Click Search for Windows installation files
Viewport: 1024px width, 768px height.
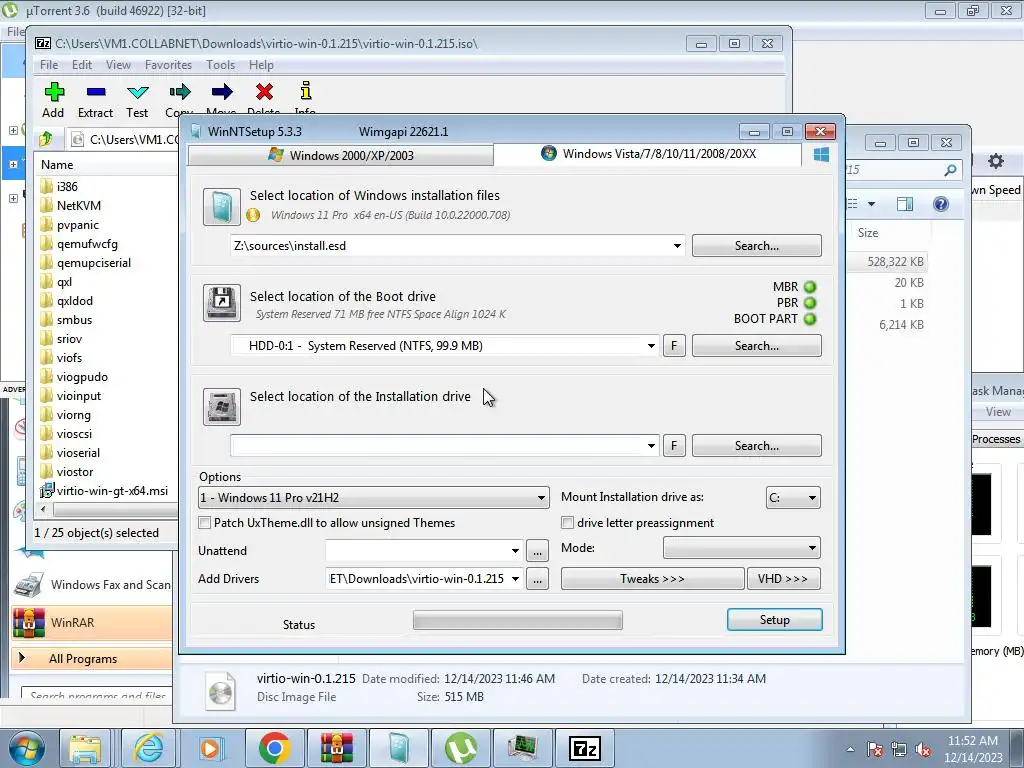[757, 246]
